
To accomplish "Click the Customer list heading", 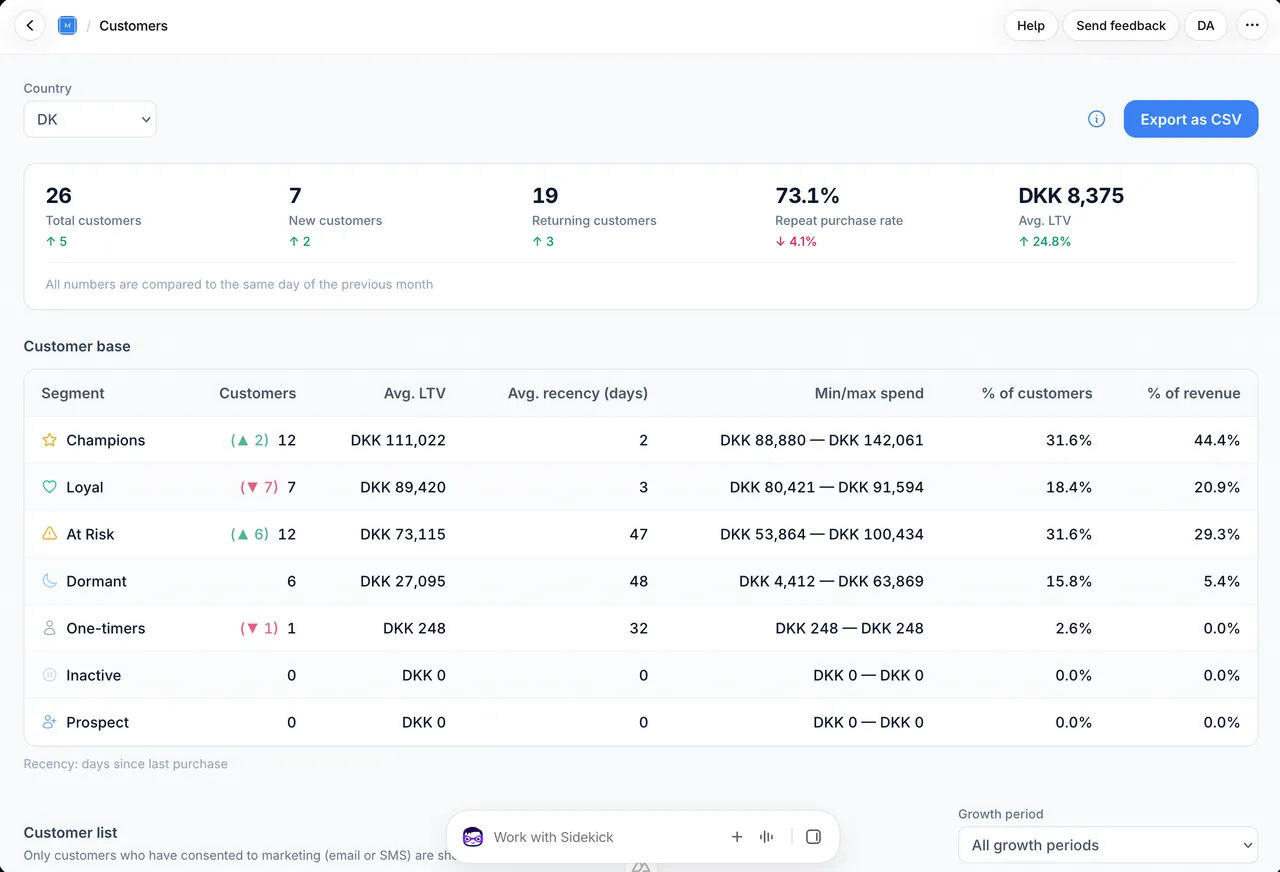I will pyautogui.click(x=71, y=832).
